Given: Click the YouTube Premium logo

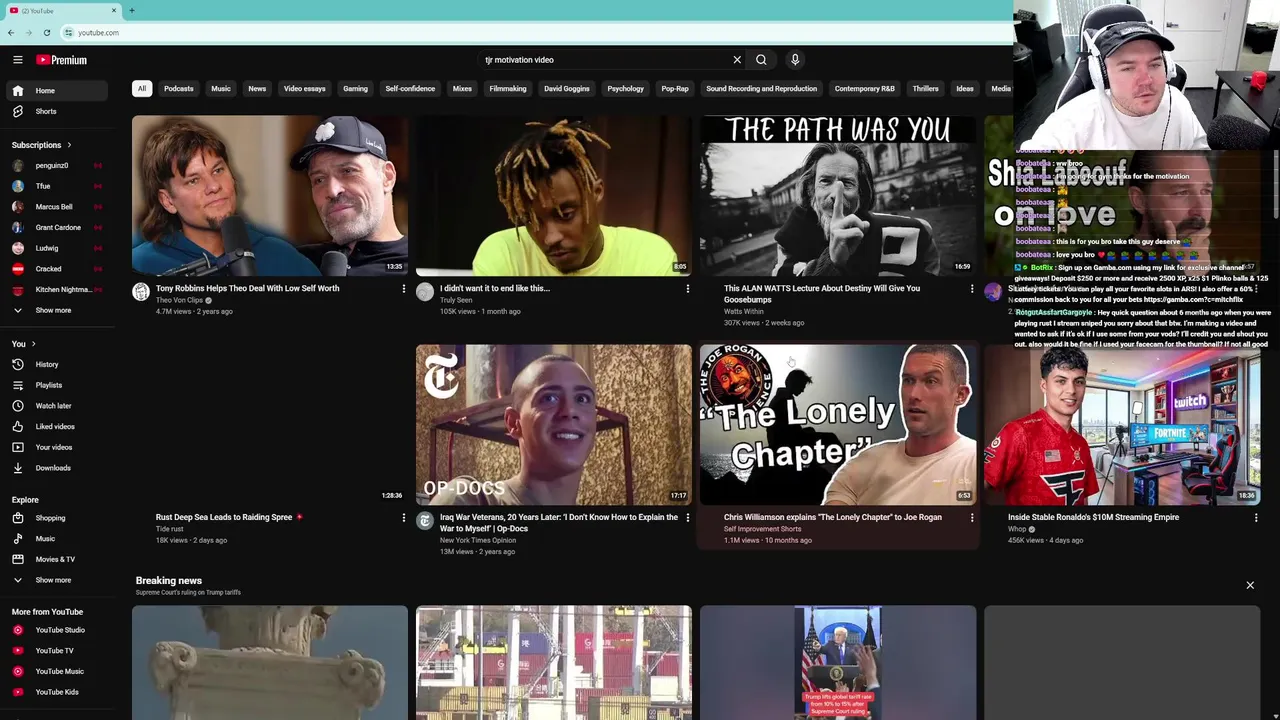Looking at the screenshot, I should [x=62, y=60].
